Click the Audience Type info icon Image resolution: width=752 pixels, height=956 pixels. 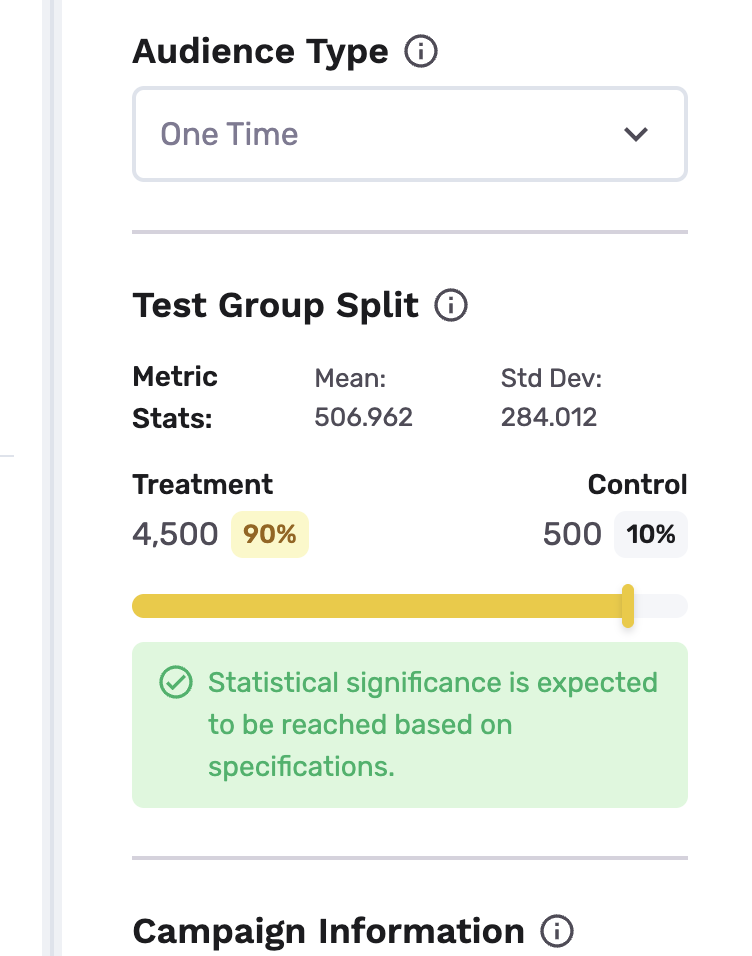pyautogui.click(x=421, y=52)
